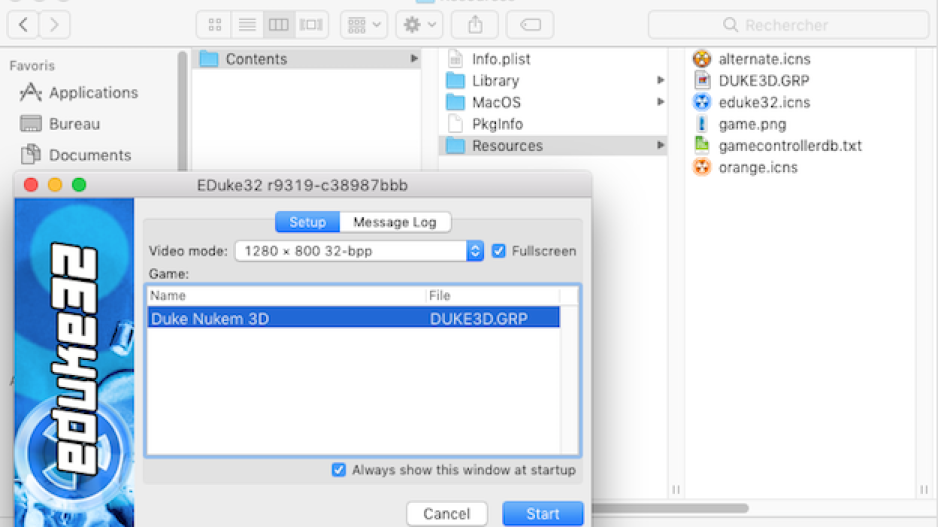Open the gear action menu
The width and height of the screenshot is (938, 527).
point(419,25)
